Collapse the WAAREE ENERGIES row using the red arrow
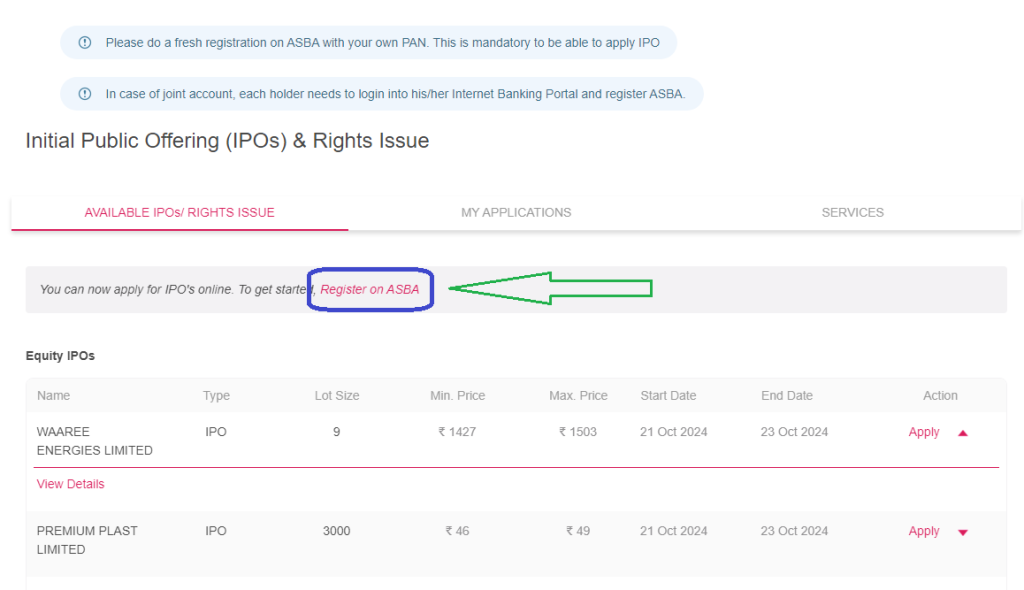Viewport: 1024px width, 590px height. (x=962, y=432)
